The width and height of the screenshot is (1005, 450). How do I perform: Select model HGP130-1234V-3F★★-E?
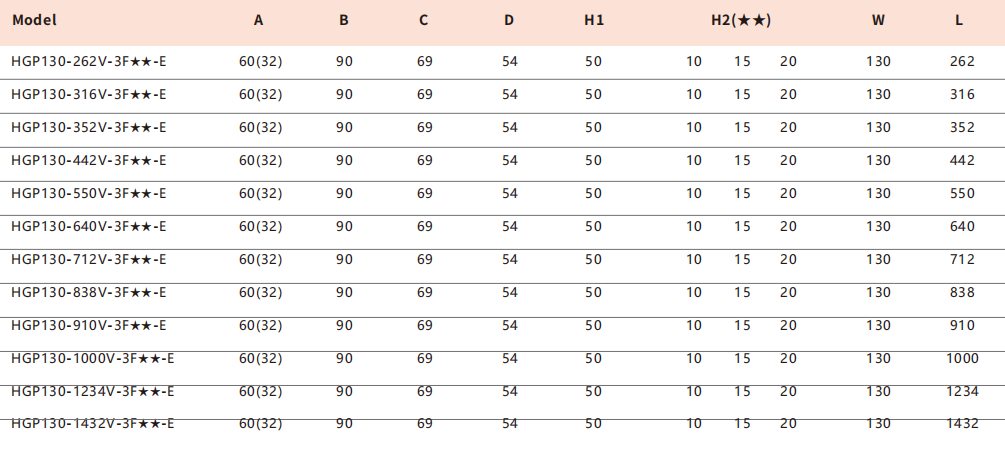(93, 392)
